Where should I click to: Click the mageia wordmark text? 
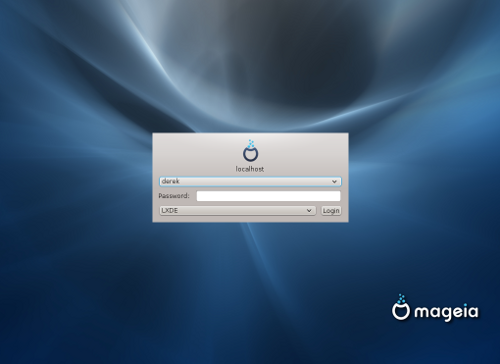pos(446,312)
